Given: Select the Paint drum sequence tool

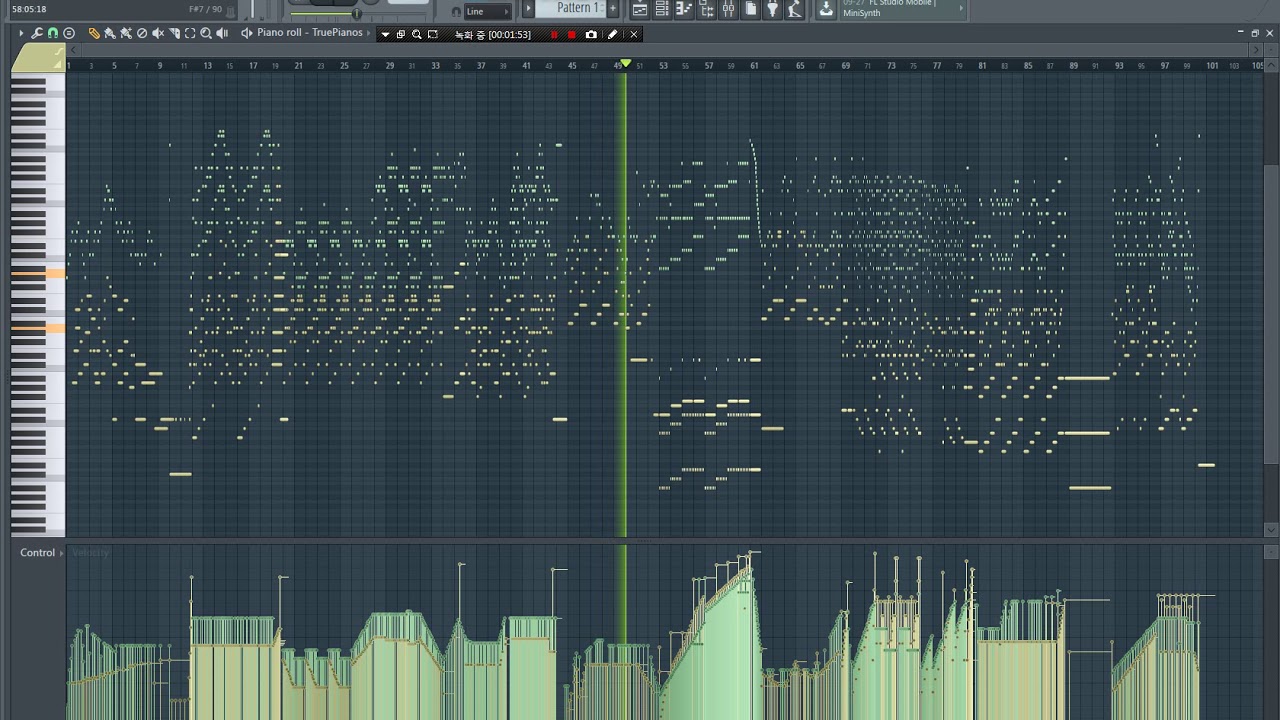Looking at the screenshot, I should pyautogui.click(x=126, y=33).
